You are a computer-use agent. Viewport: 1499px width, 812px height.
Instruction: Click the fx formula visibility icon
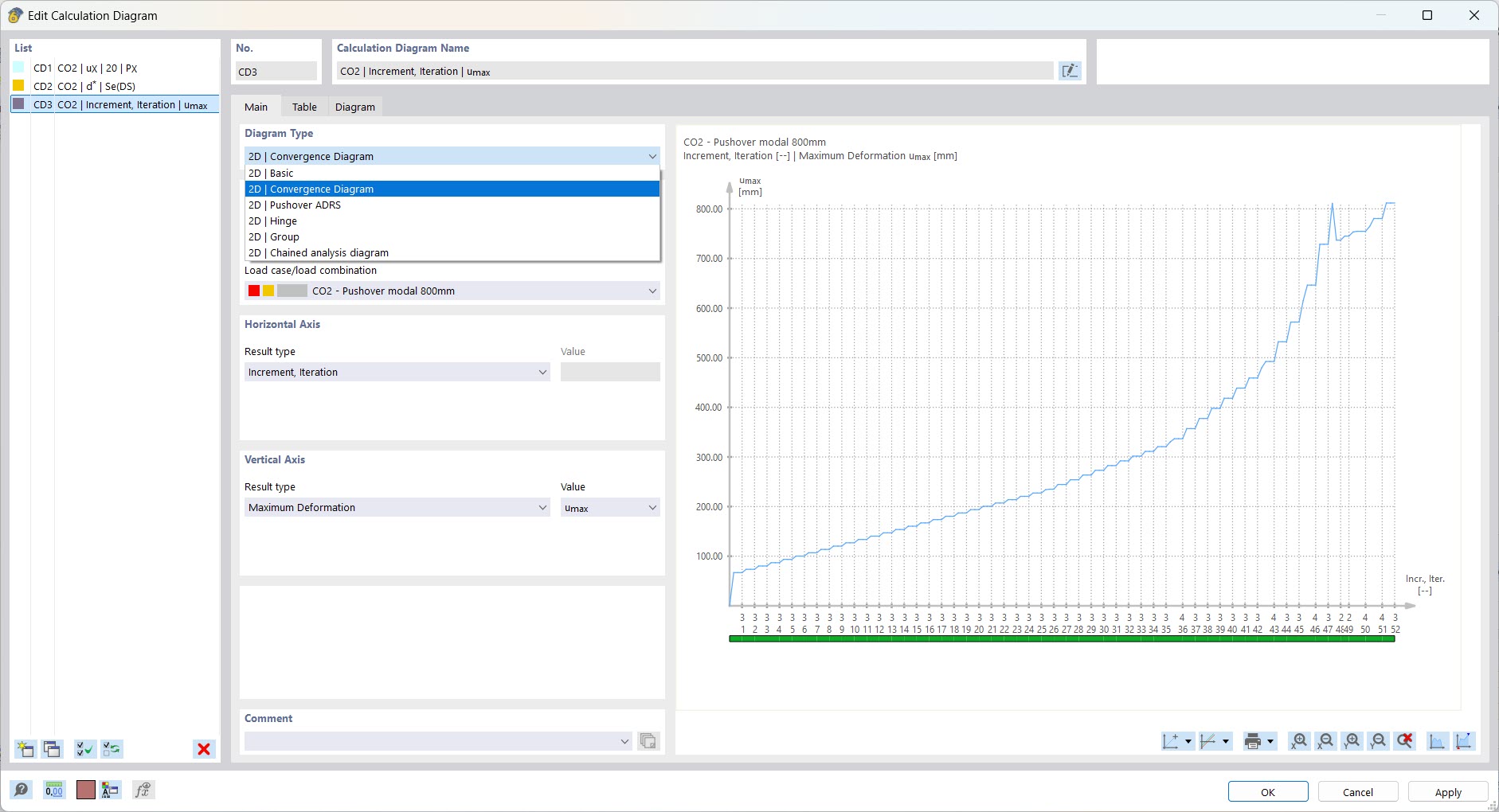point(143,790)
